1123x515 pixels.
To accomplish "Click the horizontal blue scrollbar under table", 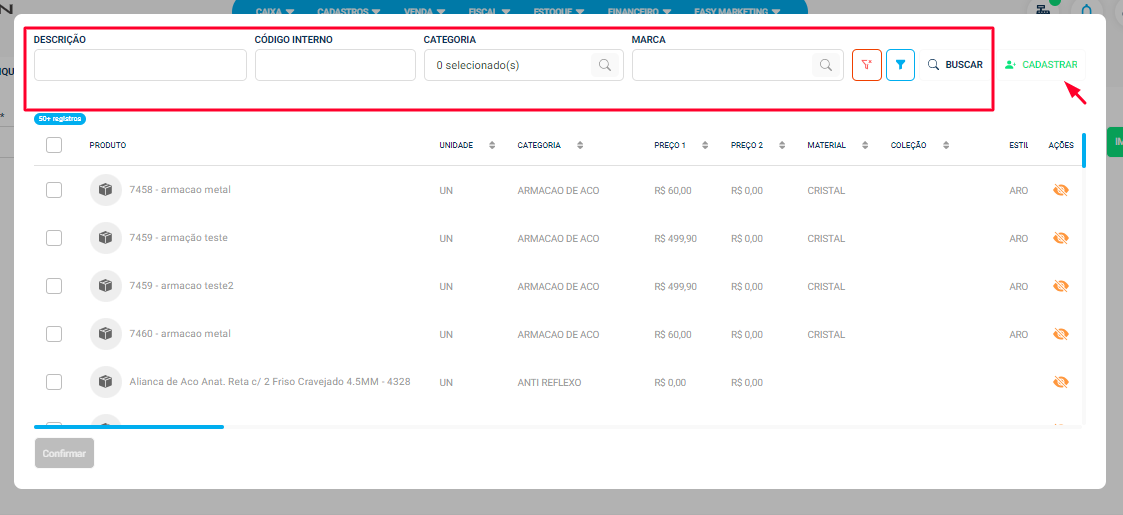I will coord(128,427).
